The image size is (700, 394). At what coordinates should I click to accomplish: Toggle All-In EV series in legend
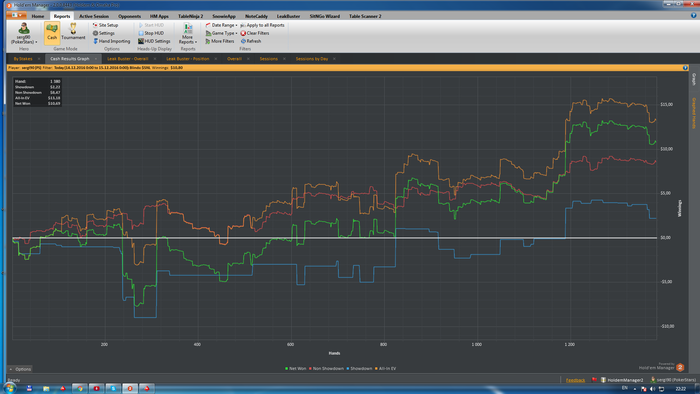pos(385,369)
